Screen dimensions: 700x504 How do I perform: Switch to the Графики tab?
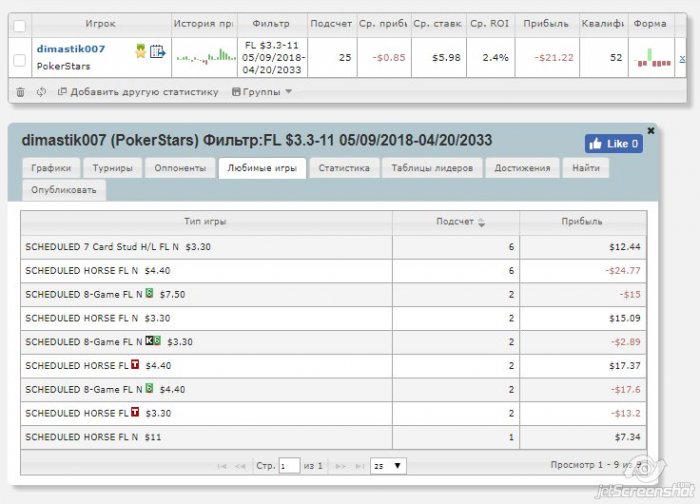pos(51,168)
